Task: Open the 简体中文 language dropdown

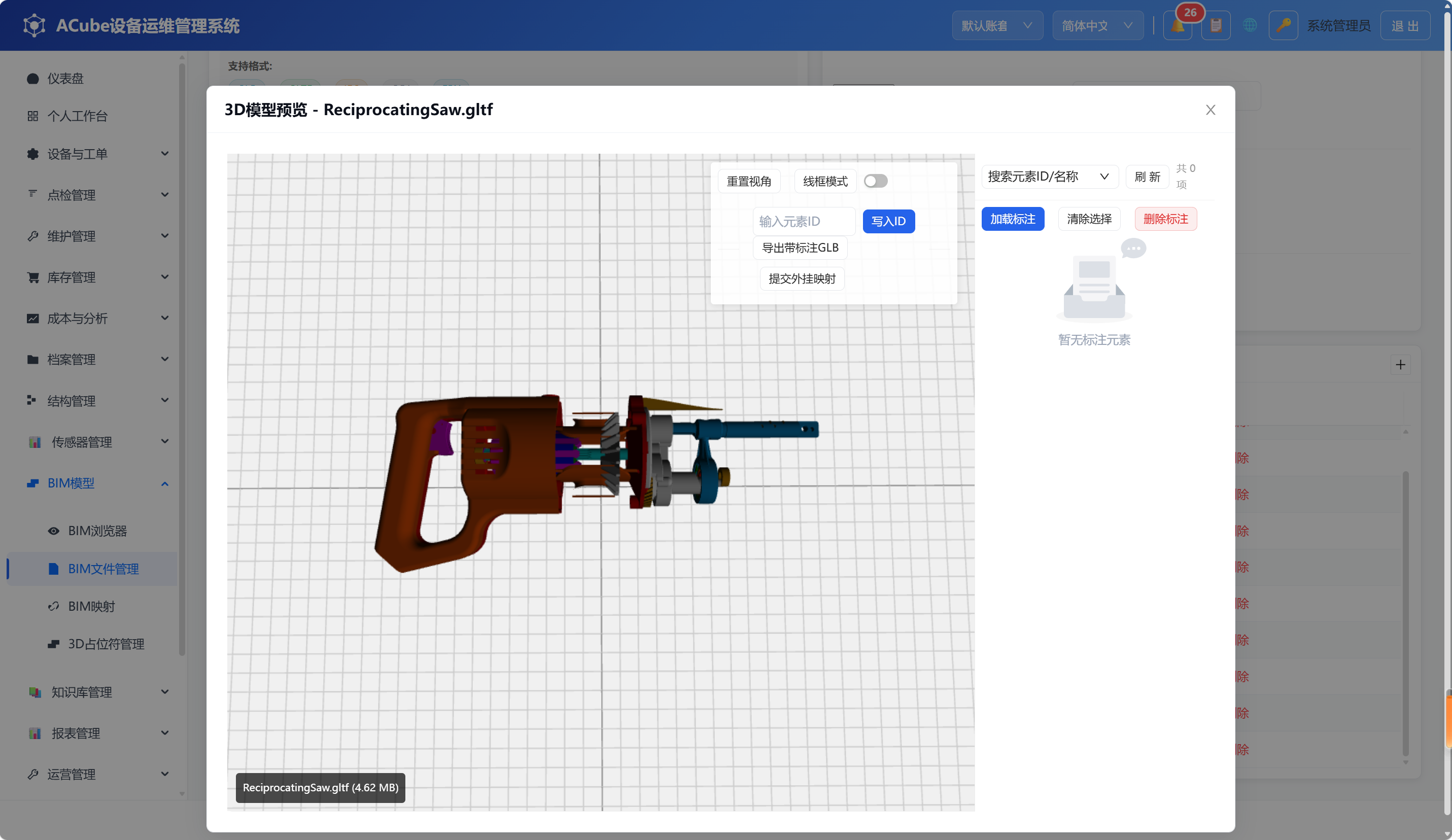Action: point(1098,26)
